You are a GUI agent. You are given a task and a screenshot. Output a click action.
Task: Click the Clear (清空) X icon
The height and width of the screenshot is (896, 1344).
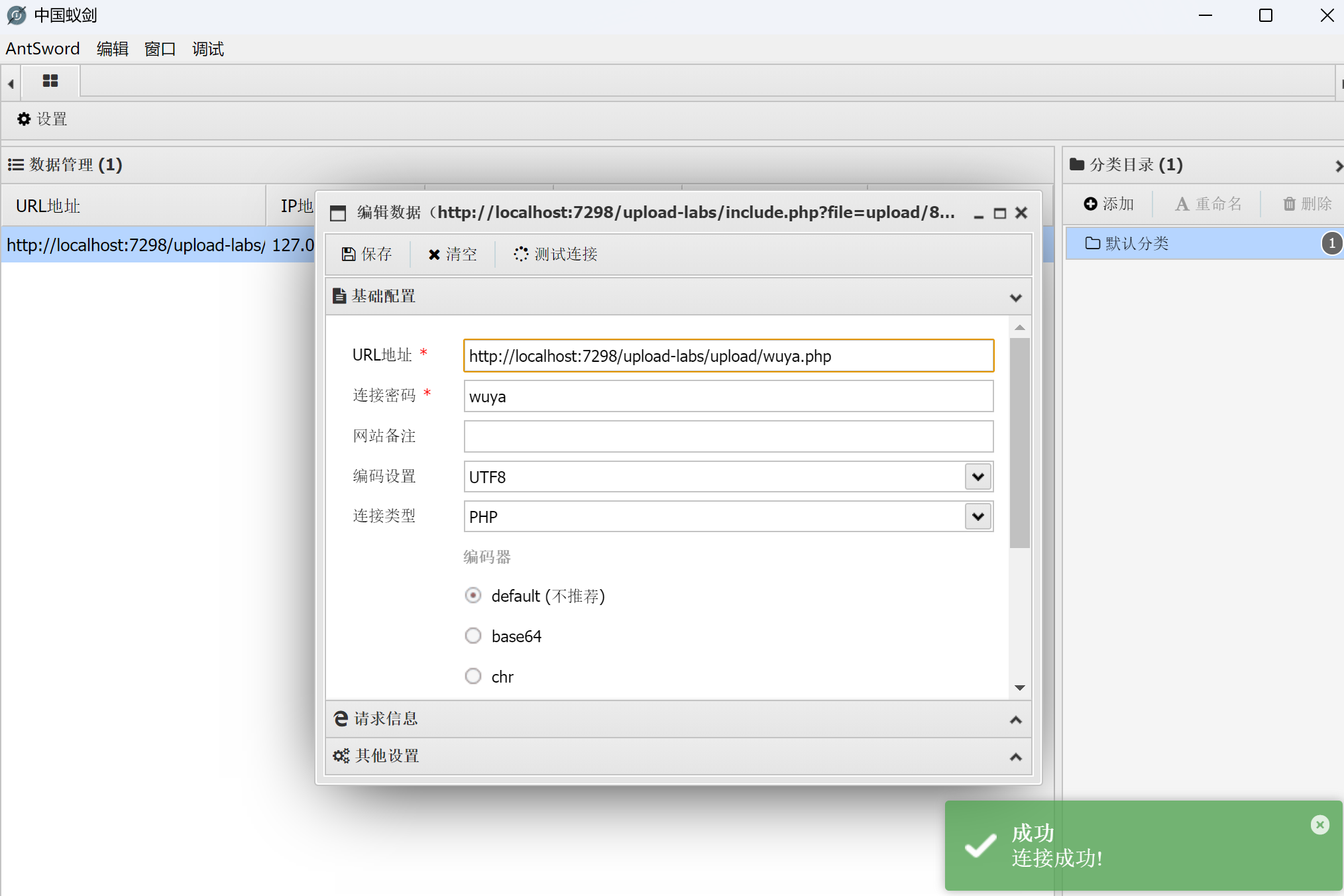point(434,254)
